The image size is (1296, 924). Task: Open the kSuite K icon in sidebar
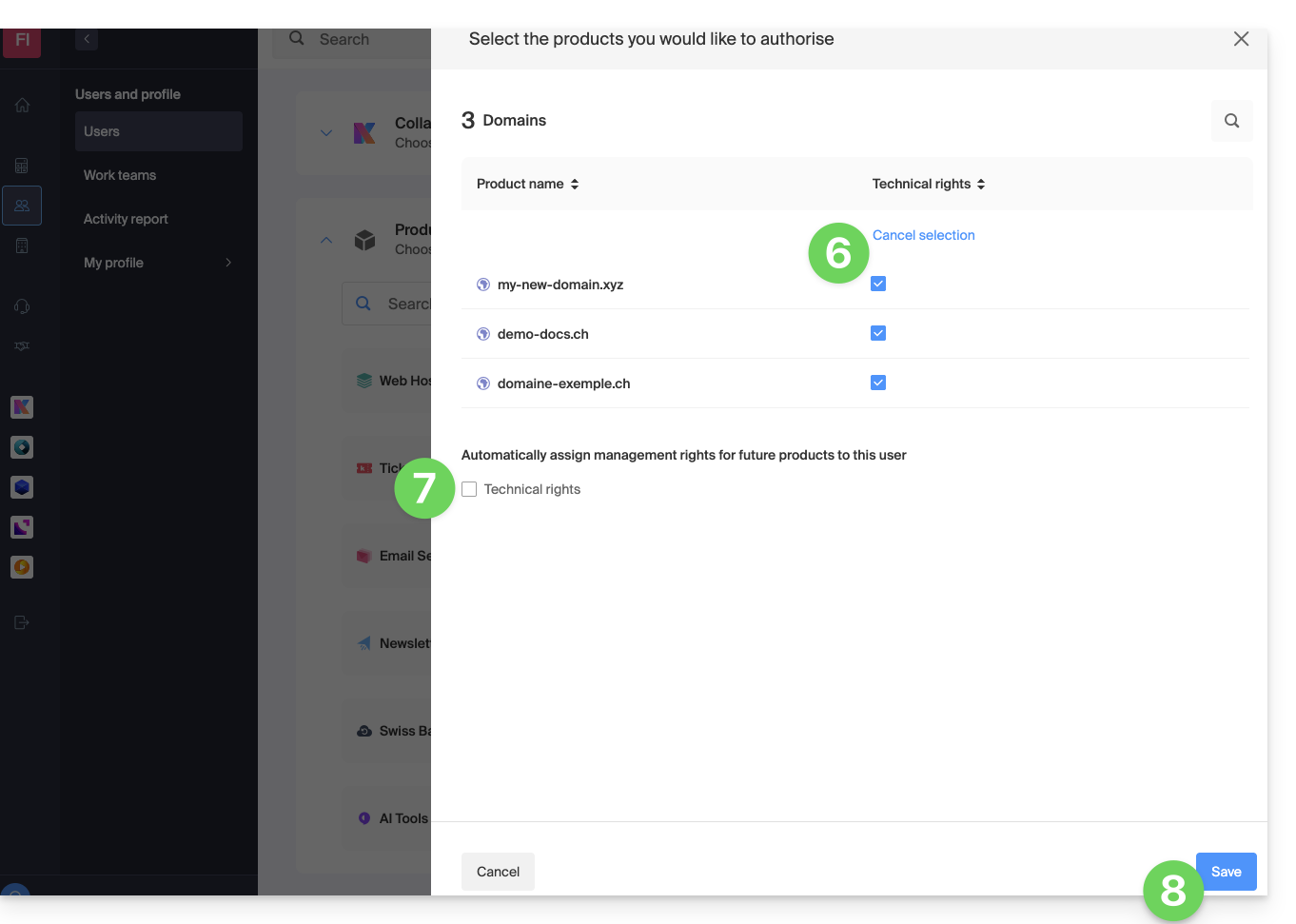(22, 407)
